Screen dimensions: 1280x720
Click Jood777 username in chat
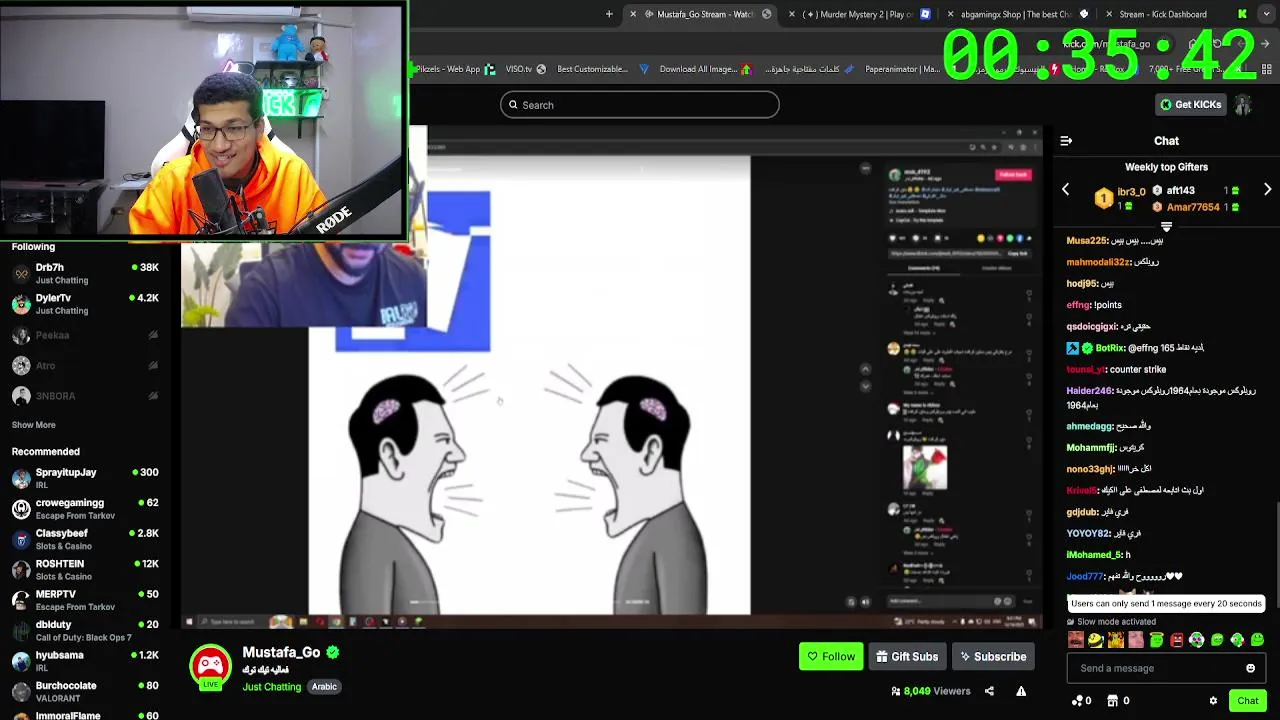[x=1085, y=577]
